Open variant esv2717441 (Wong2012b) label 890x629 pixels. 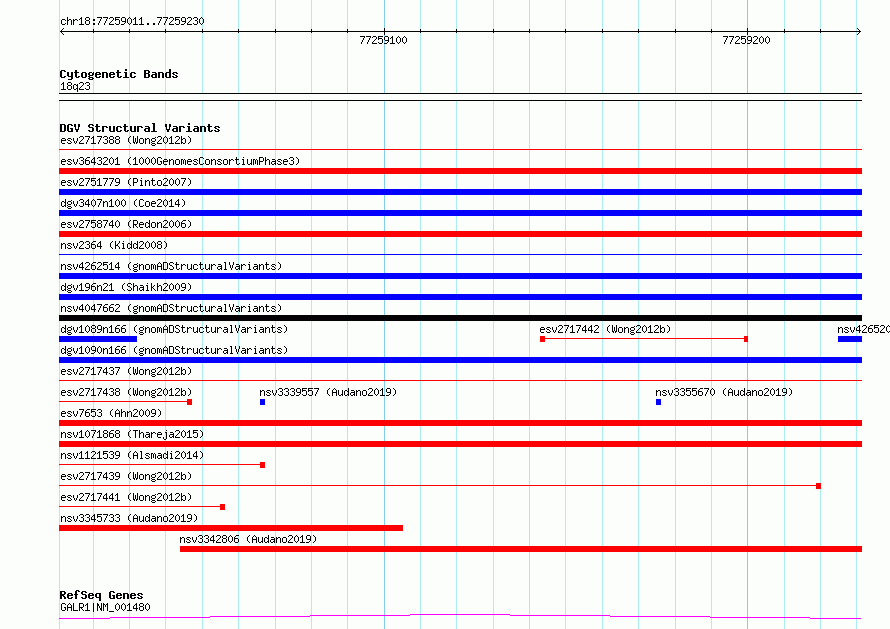(126, 497)
